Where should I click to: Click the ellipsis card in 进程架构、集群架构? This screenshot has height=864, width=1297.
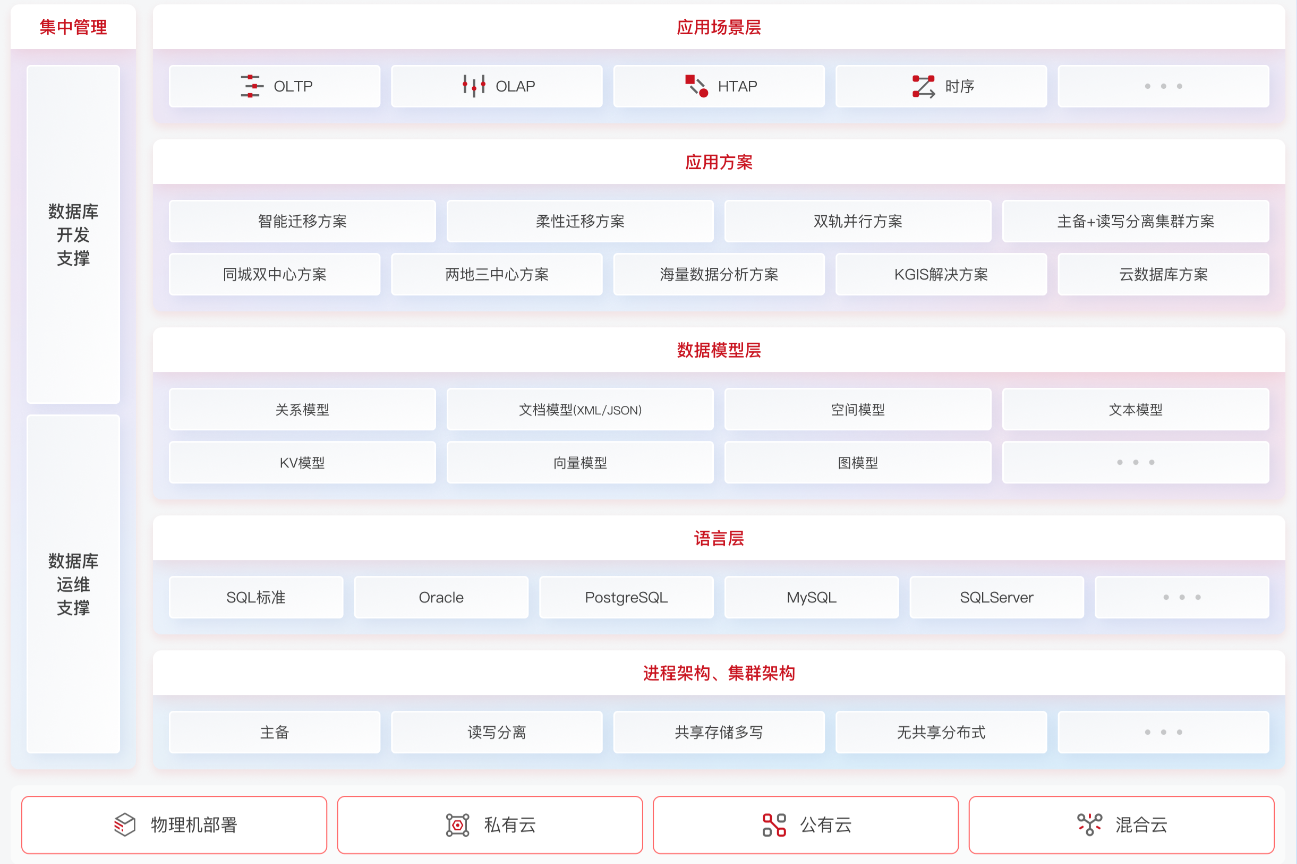(1163, 732)
